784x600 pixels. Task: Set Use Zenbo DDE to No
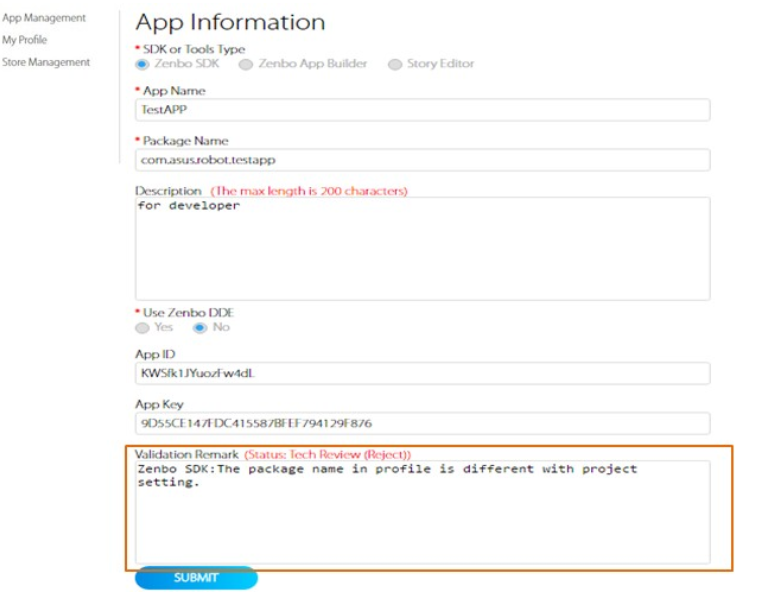pos(200,328)
